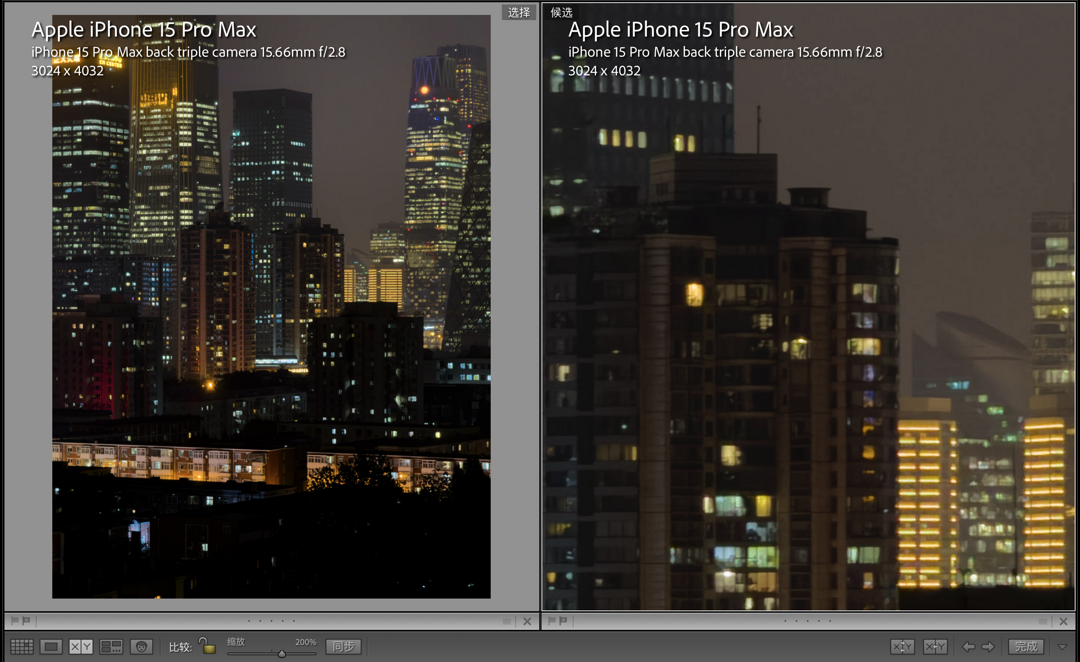
Task: Flag the right Candidate photo as picked
Action: tap(551, 621)
